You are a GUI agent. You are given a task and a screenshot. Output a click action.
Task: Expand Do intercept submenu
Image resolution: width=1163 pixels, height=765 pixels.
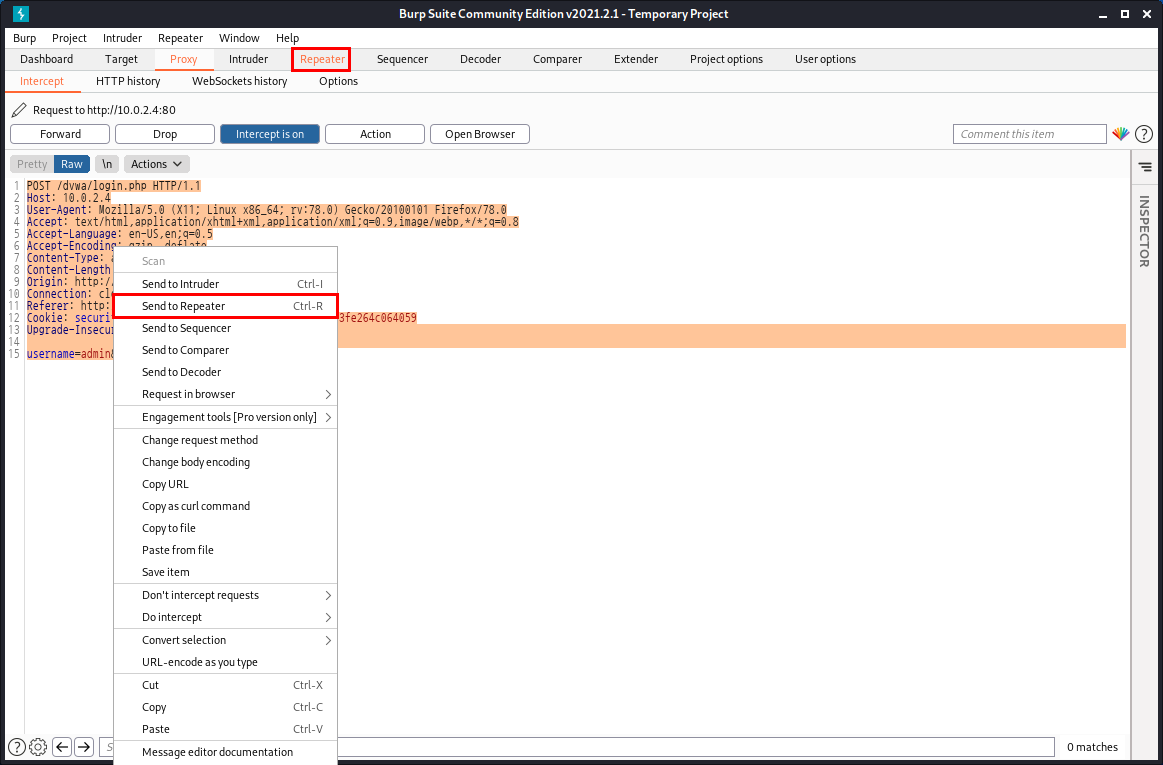point(225,617)
